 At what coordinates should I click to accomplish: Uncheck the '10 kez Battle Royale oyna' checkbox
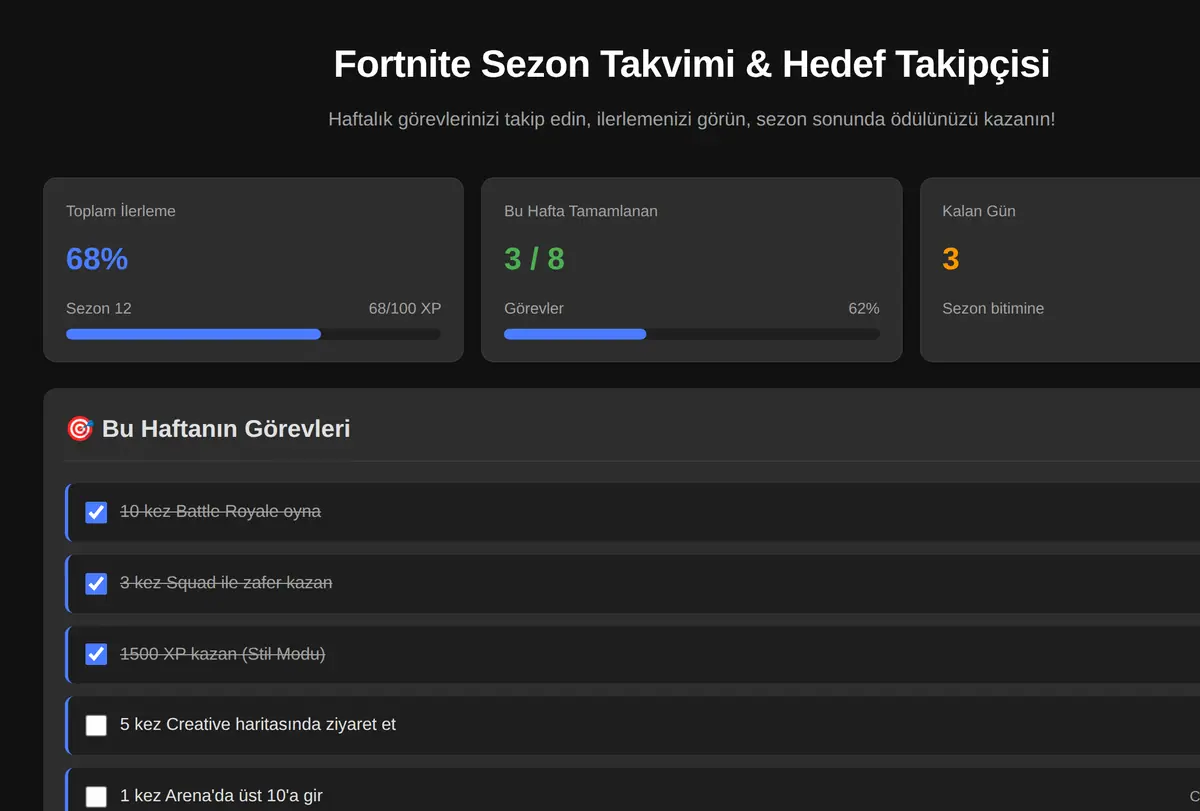pyautogui.click(x=96, y=512)
